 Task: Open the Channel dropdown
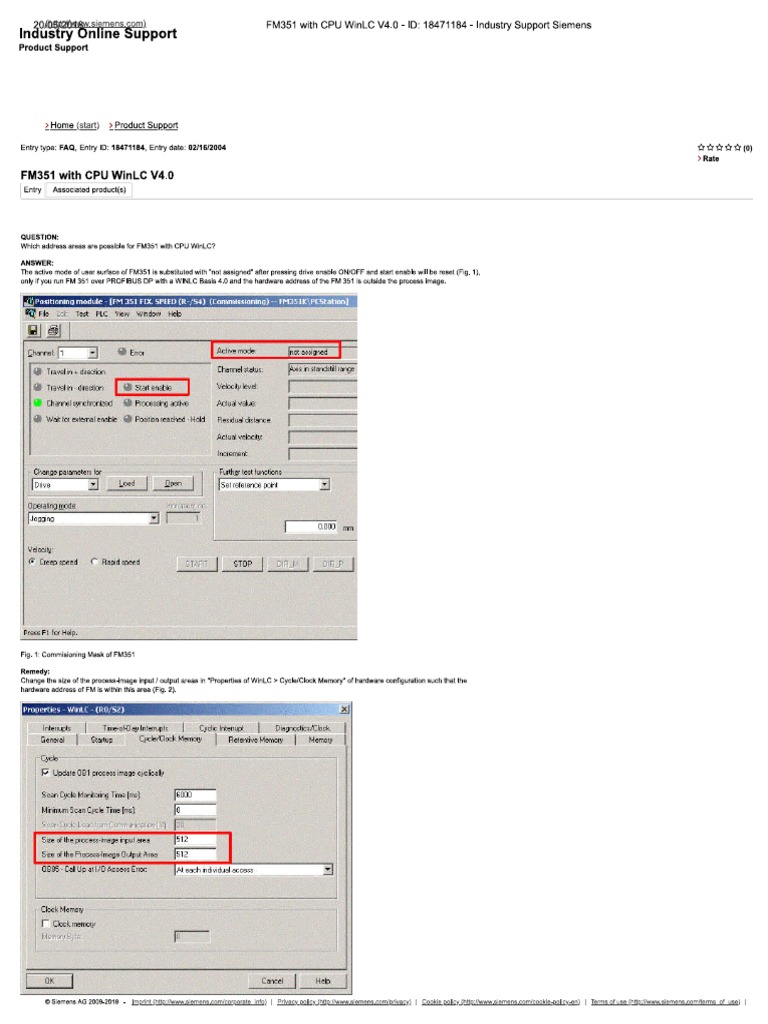(93, 353)
